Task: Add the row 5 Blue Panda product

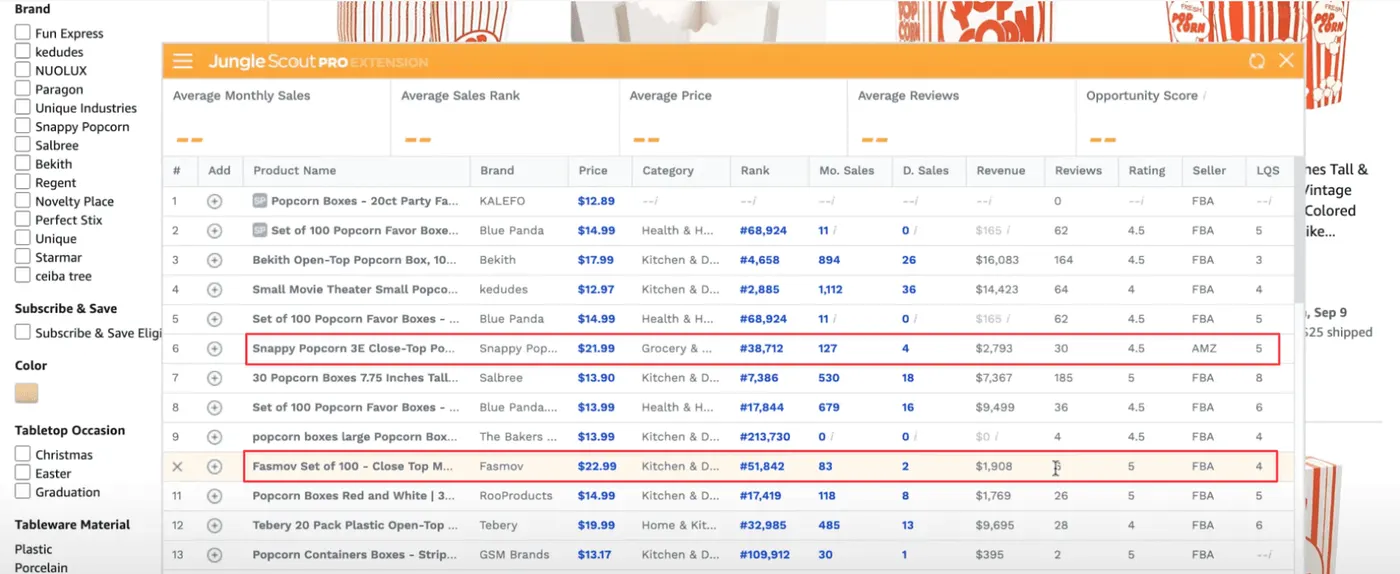Action: pos(214,319)
